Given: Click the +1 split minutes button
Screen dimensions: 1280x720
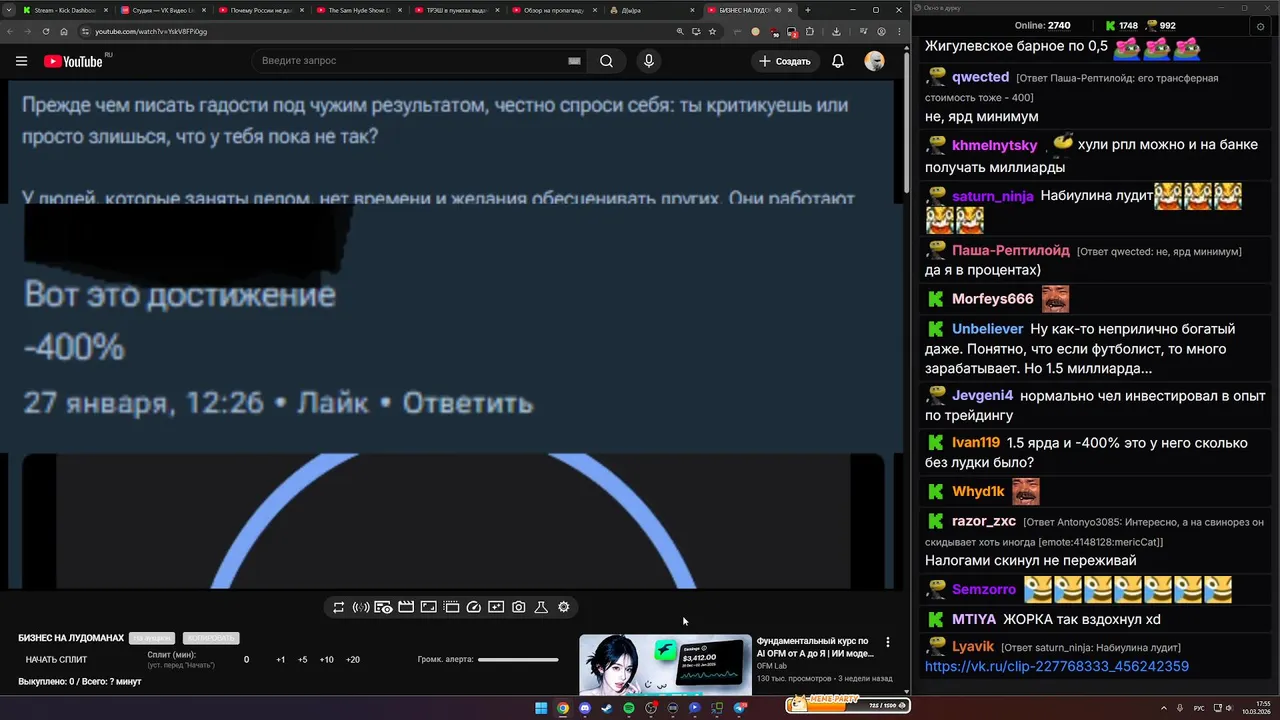Looking at the screenshot, I should click(281, 660).
